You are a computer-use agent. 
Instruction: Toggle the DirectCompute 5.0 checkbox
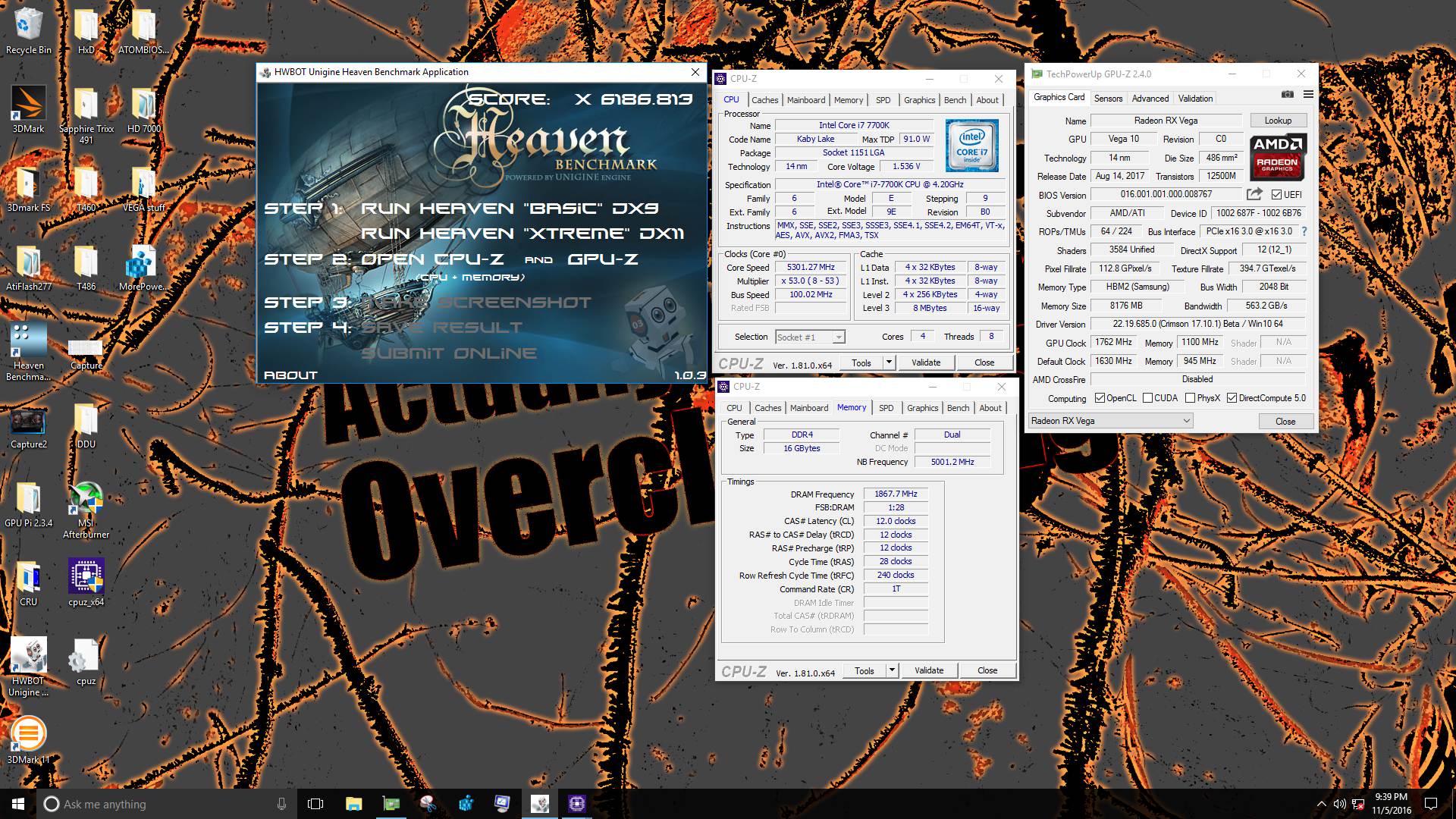(1232, 398)
